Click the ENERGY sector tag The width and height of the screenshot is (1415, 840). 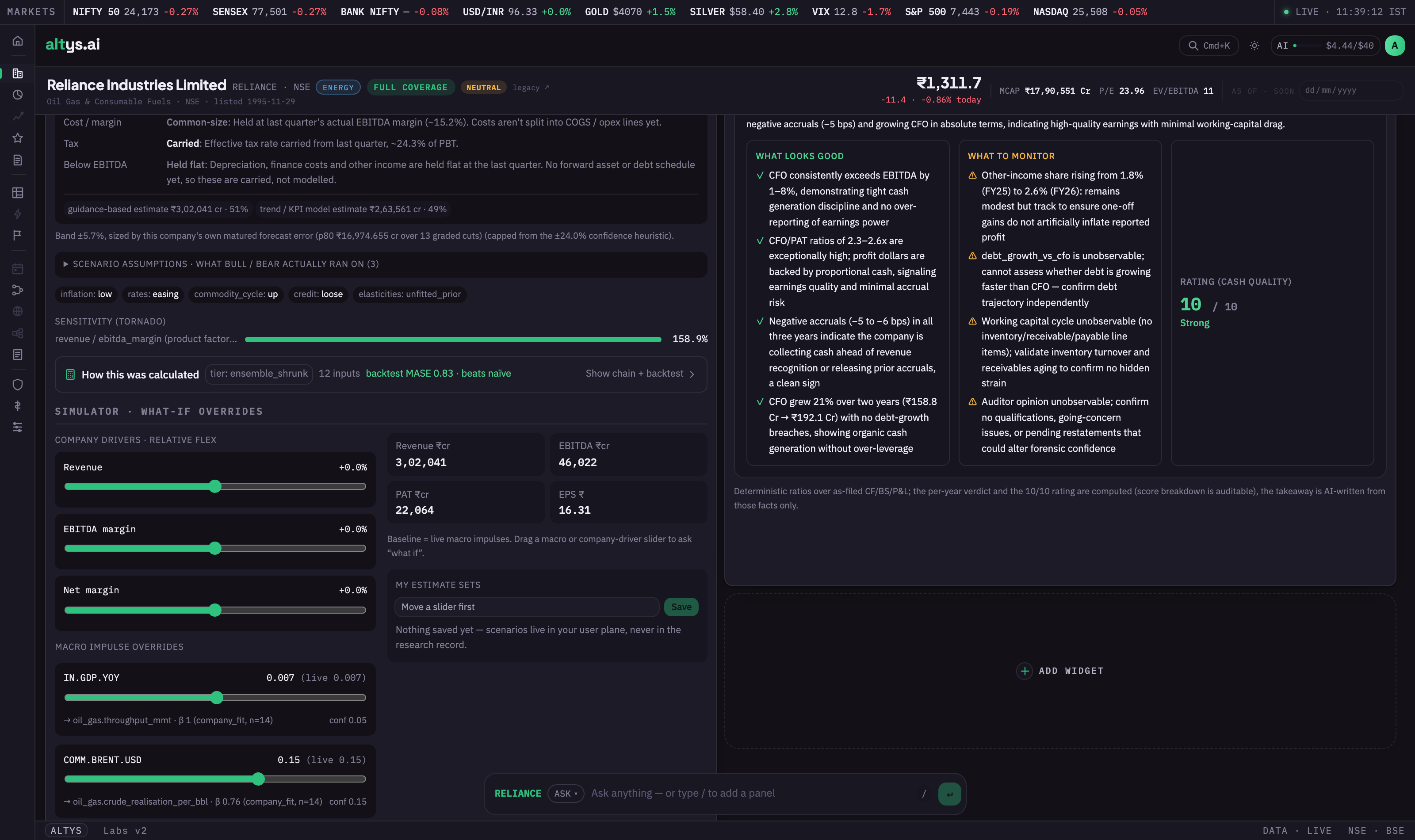tap(338, 87)
